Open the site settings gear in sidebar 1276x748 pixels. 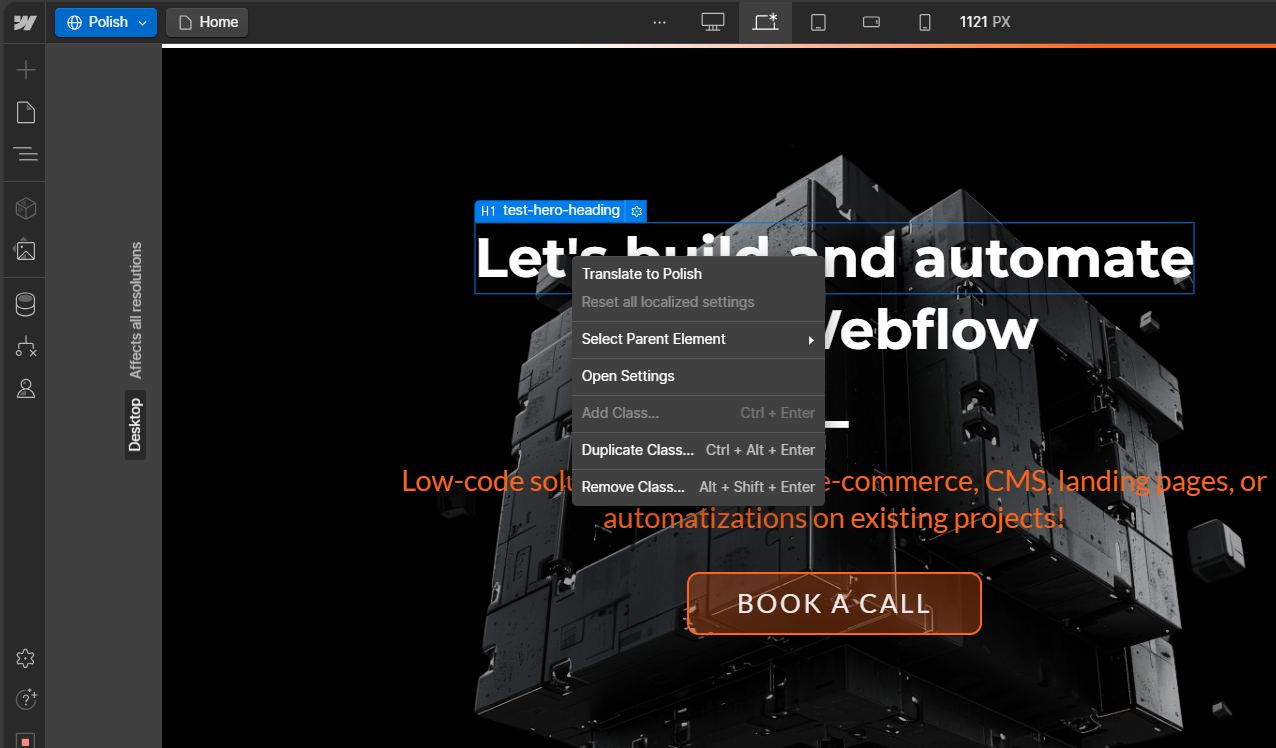pos(26,658)
